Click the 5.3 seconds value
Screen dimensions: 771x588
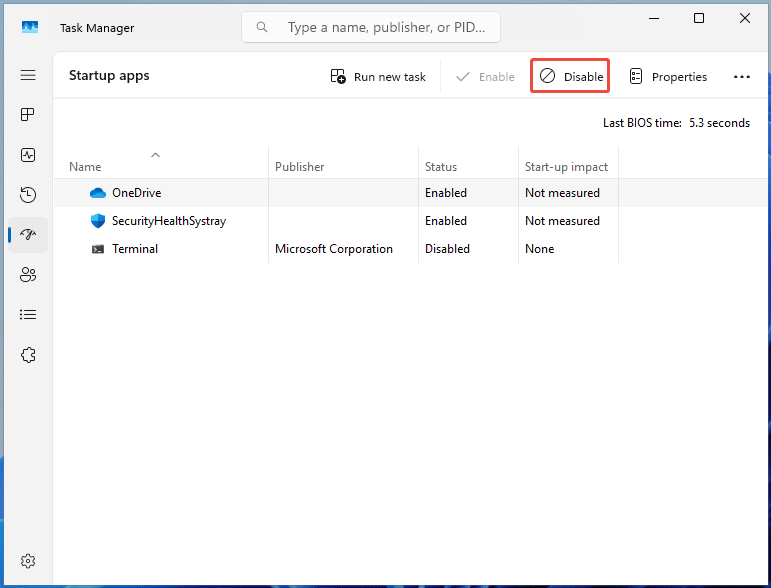[719, 123]
